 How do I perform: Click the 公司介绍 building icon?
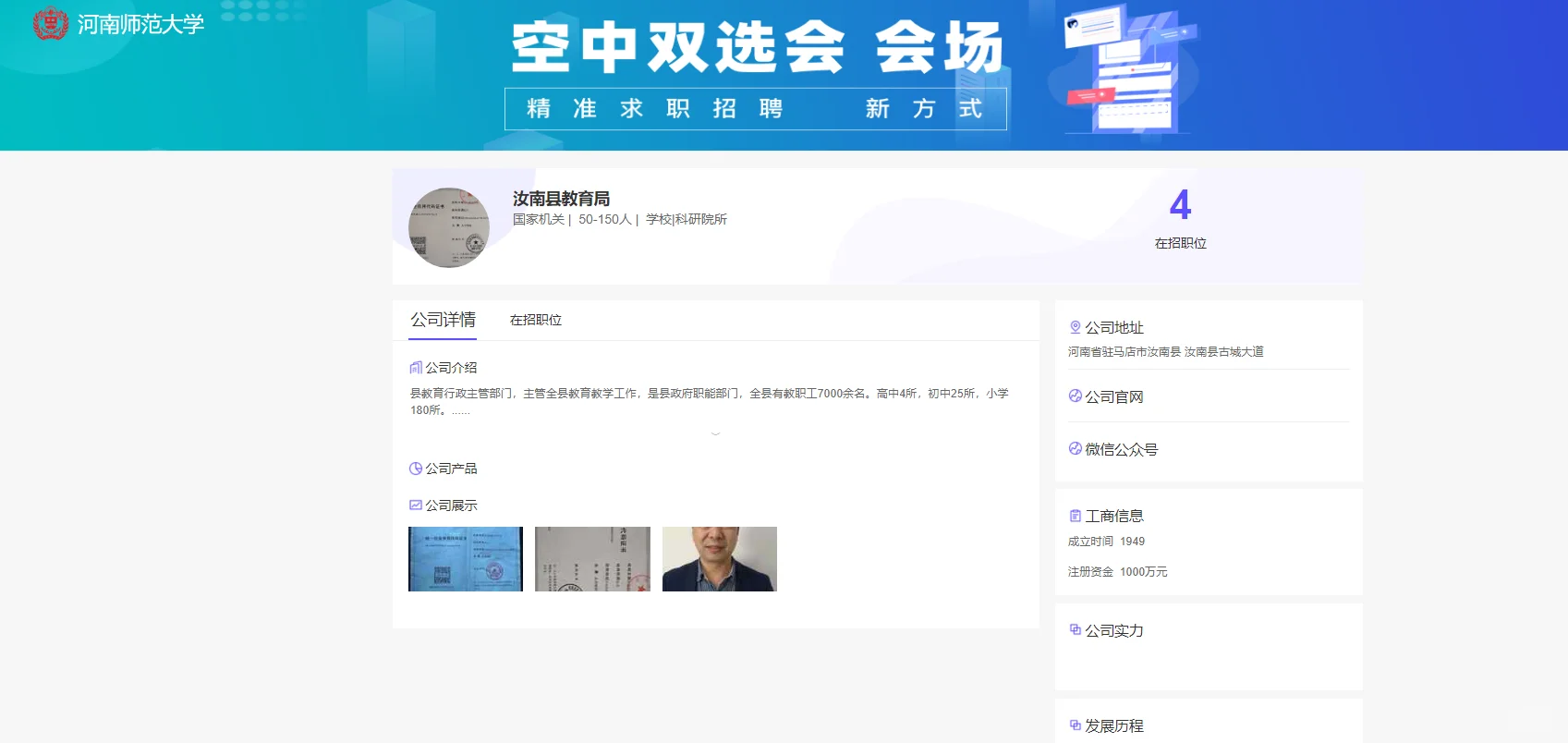click(x=416, y=368)
